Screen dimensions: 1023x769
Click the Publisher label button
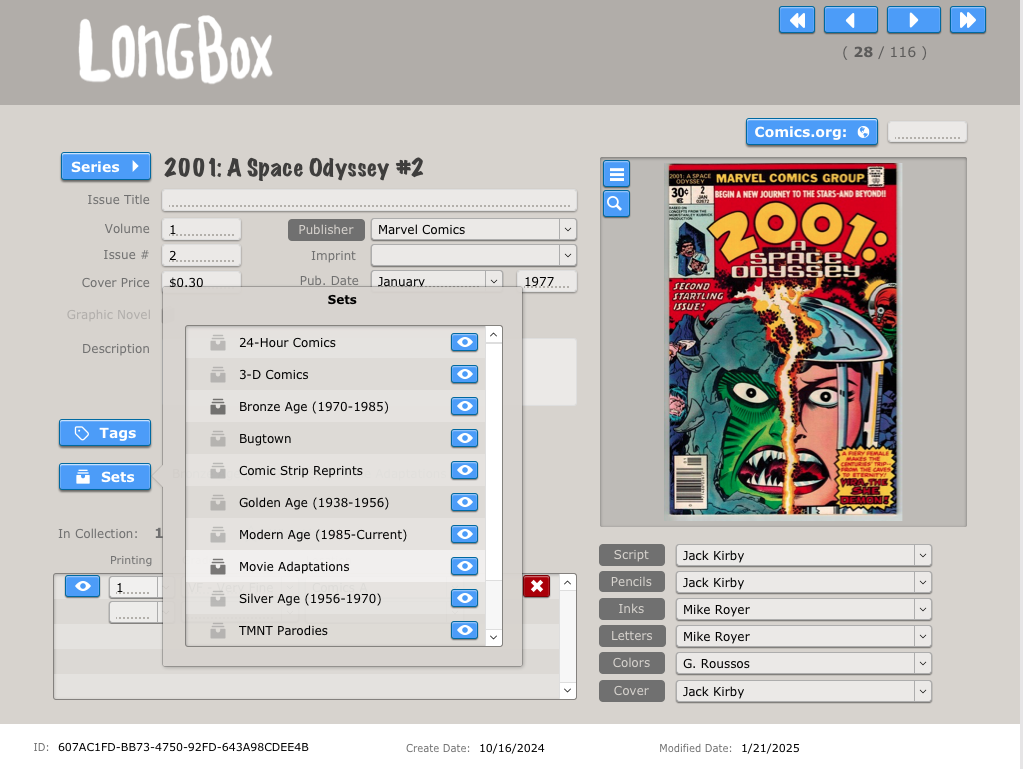click(326, 230)
